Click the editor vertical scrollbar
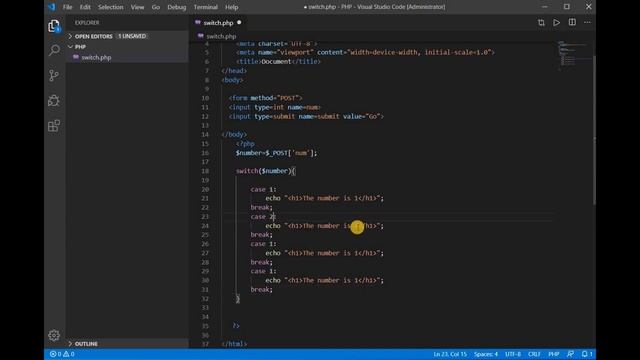The height and width of the screenshot is (360, 640). [x=594, y=131]
